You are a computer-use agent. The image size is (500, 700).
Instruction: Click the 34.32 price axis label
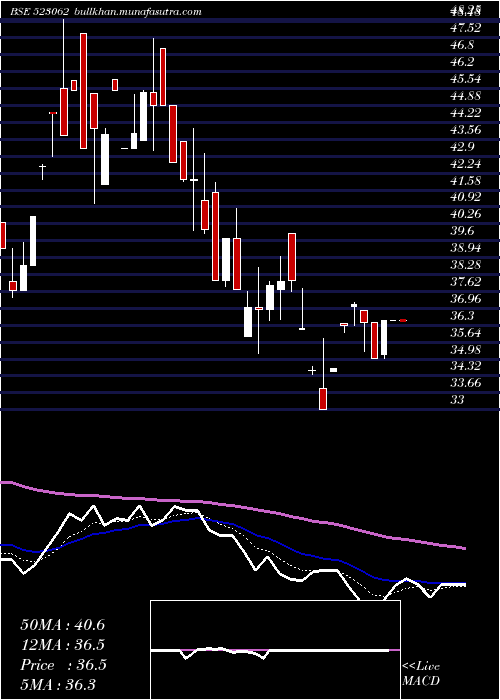466,366
